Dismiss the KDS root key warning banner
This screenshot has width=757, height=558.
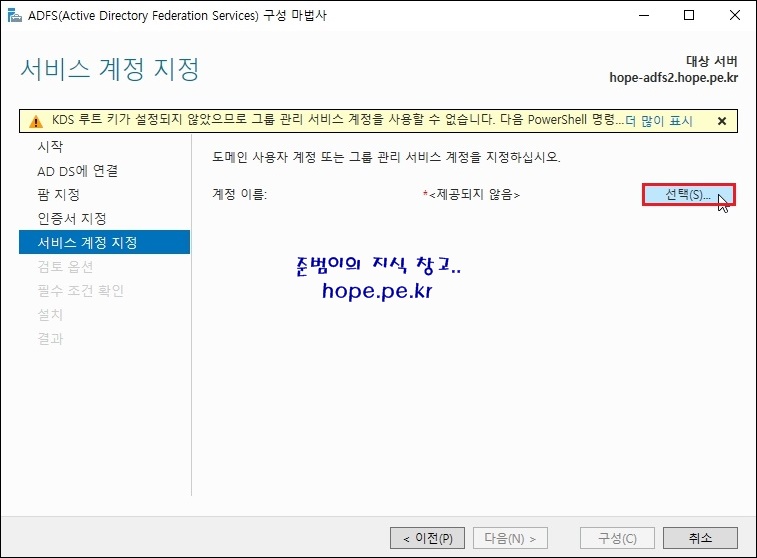(x=722, y=121)
